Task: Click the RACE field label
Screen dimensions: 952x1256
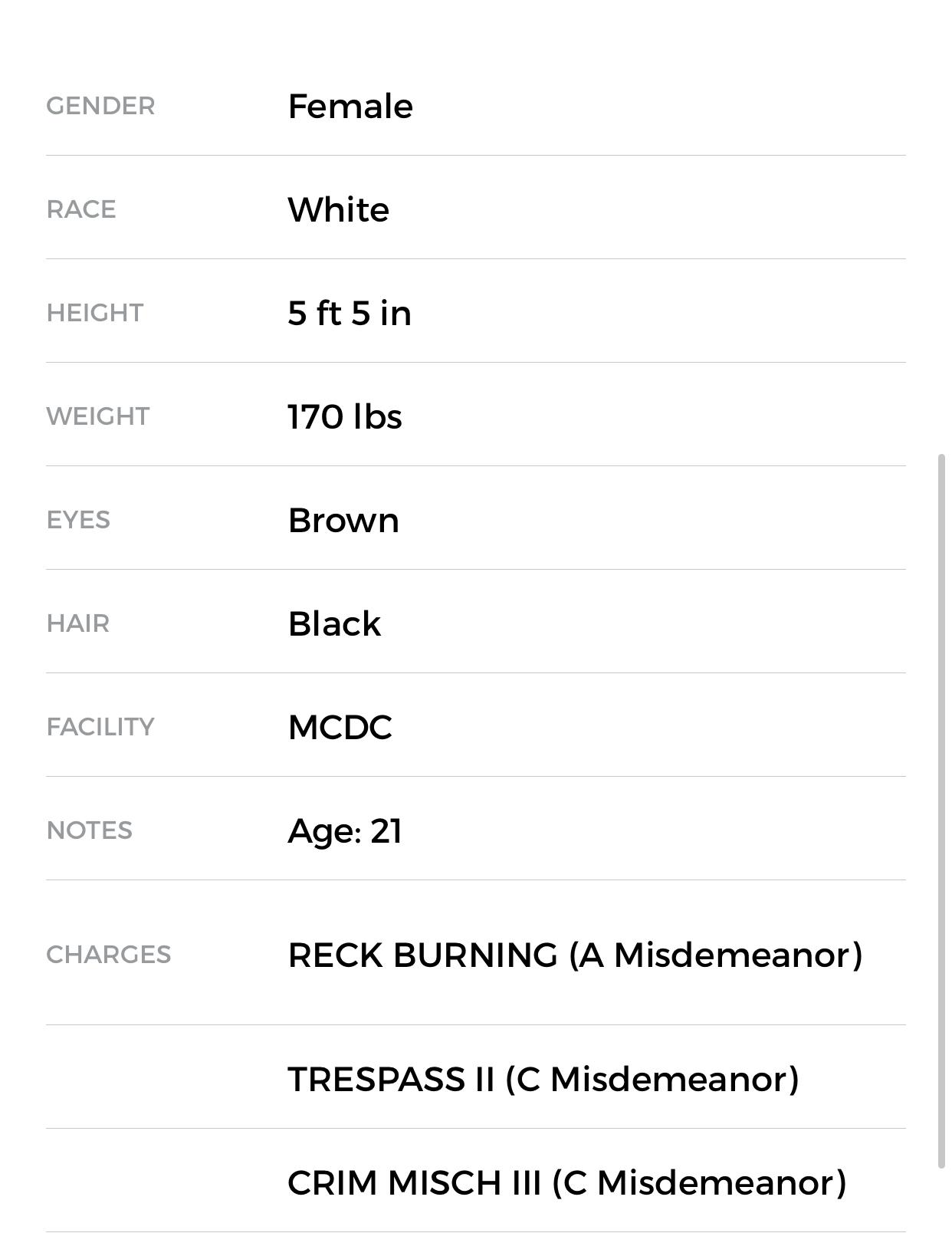Action: tap(81, 209)
